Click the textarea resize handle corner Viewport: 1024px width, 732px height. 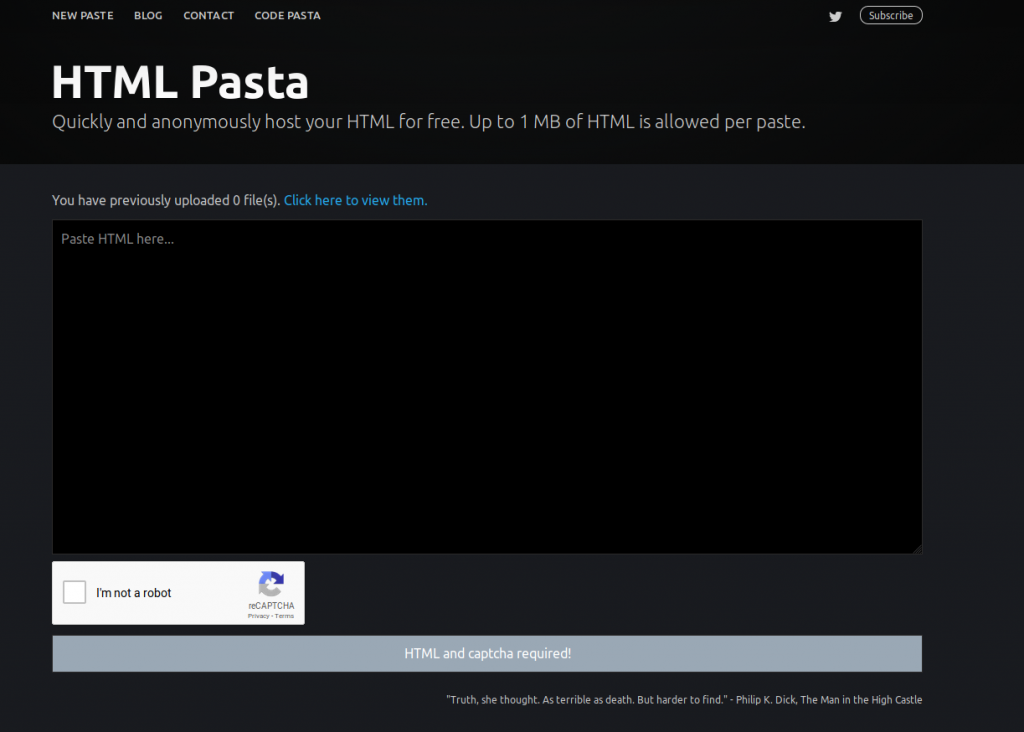(918, 549)
